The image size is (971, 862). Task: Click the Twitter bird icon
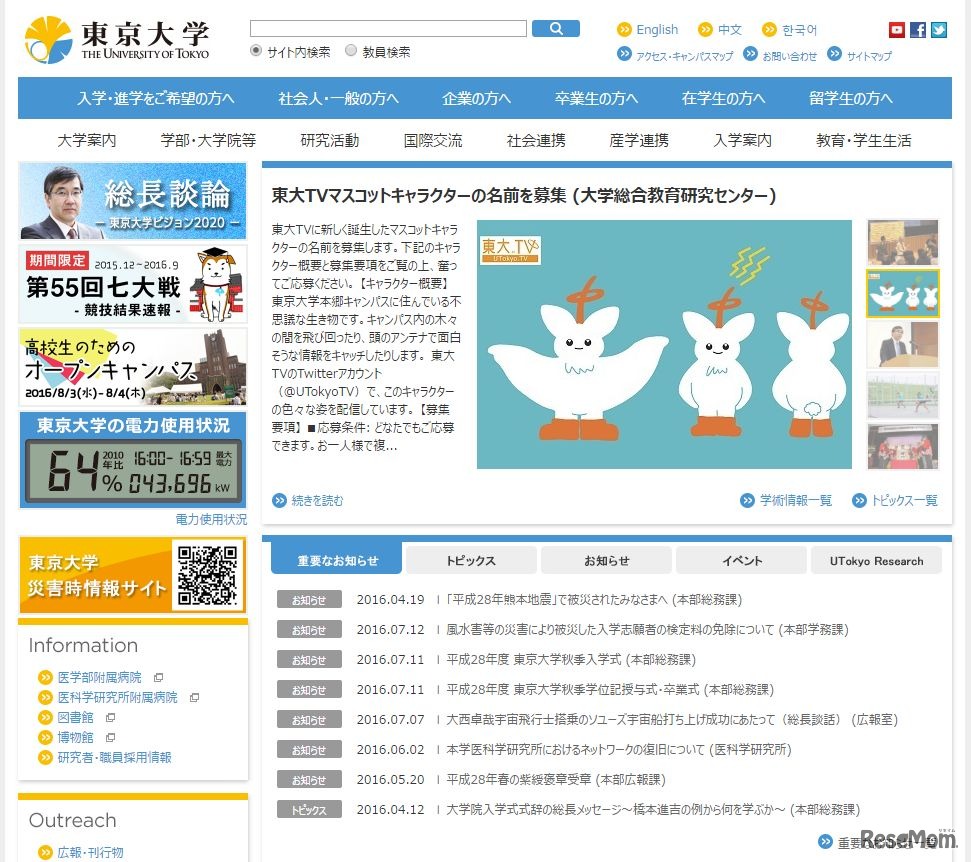coord(939,29)
